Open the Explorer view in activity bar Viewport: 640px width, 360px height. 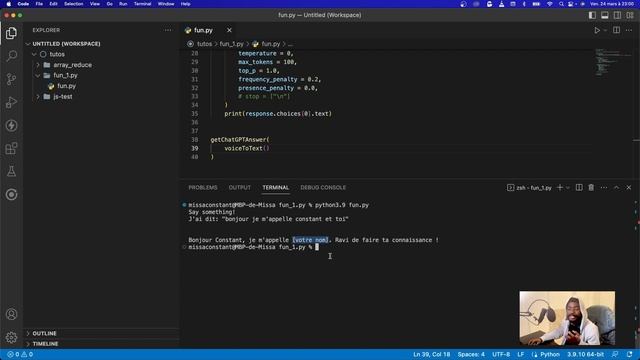(x=11, y=33)
